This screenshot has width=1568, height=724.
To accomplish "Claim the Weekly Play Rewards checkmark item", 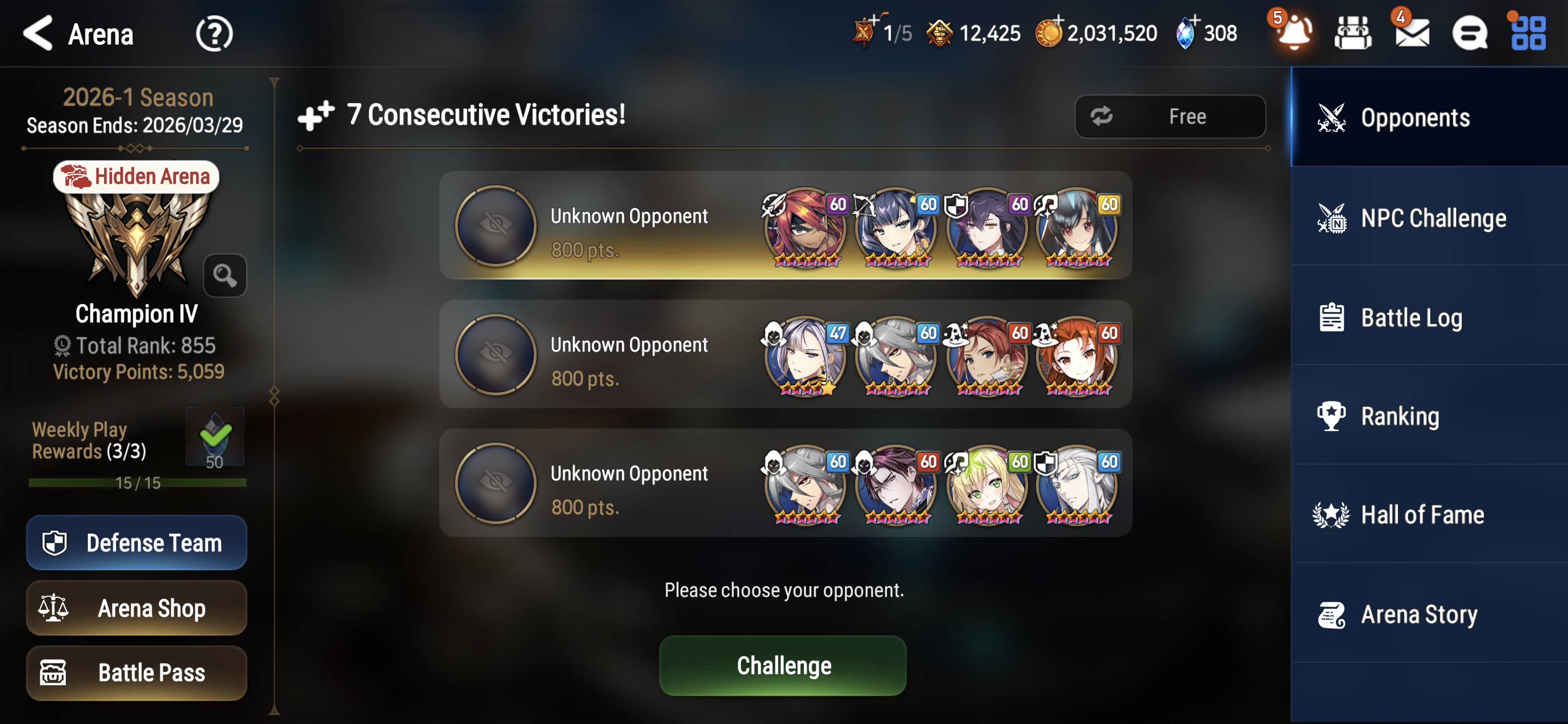I will pos(215,437).
